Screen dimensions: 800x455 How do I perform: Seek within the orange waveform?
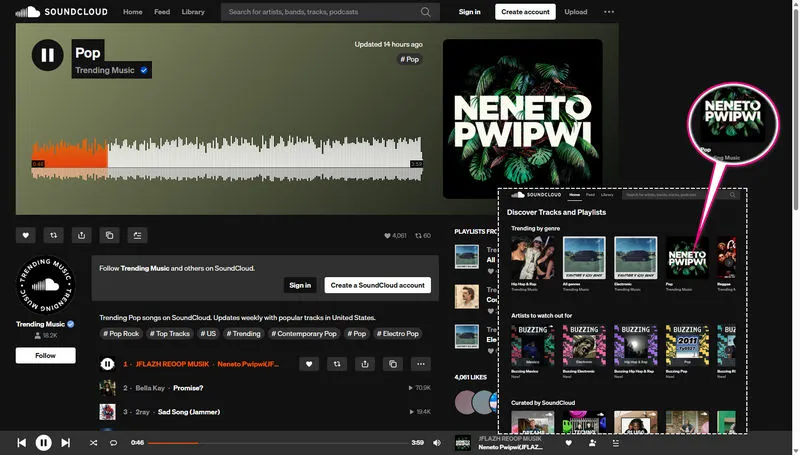point(69,159)
